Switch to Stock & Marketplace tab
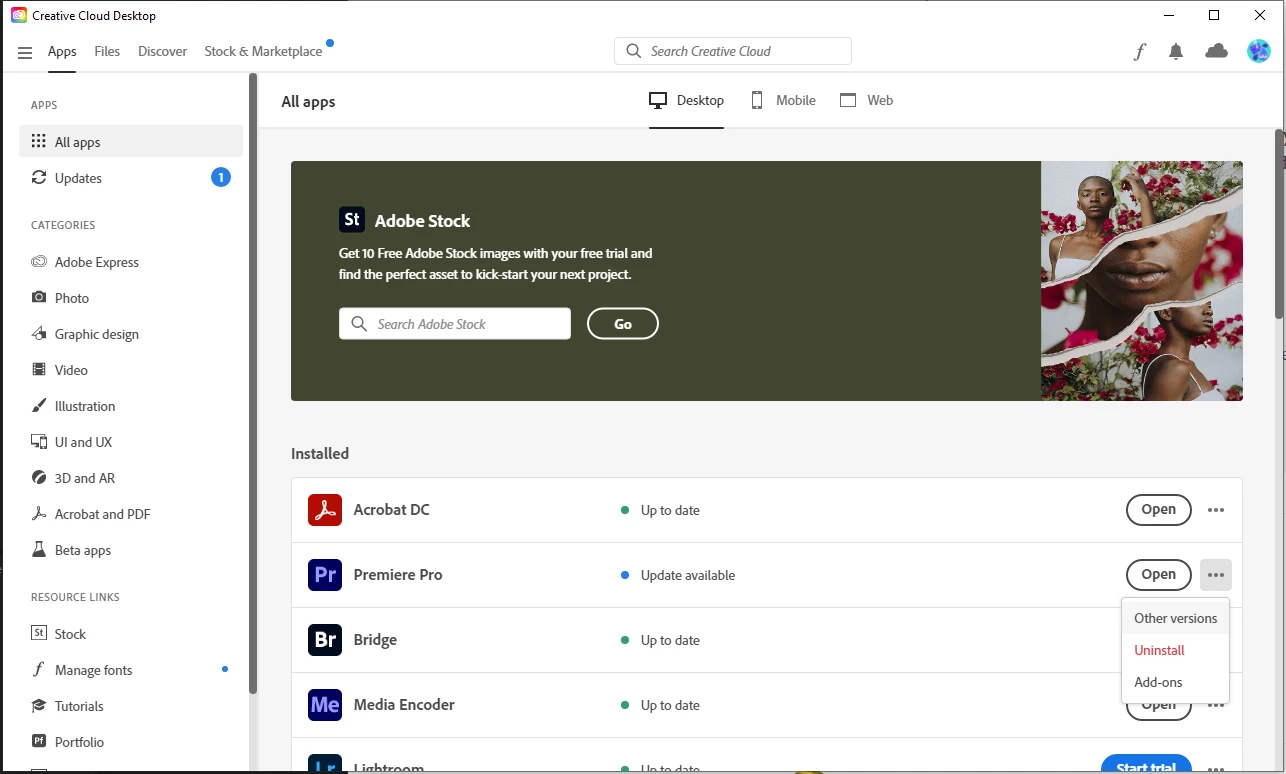1286x774 pixels. (263, 51)
